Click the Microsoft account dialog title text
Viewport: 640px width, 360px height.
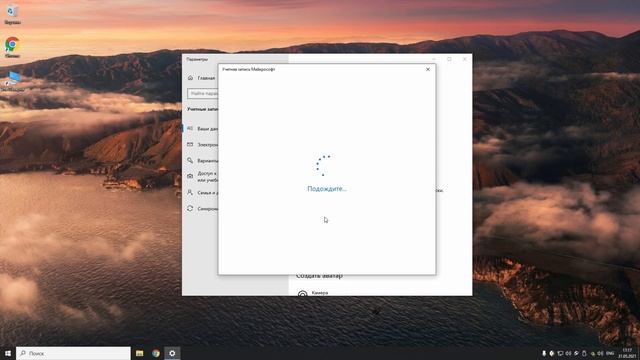coord(249,69)
